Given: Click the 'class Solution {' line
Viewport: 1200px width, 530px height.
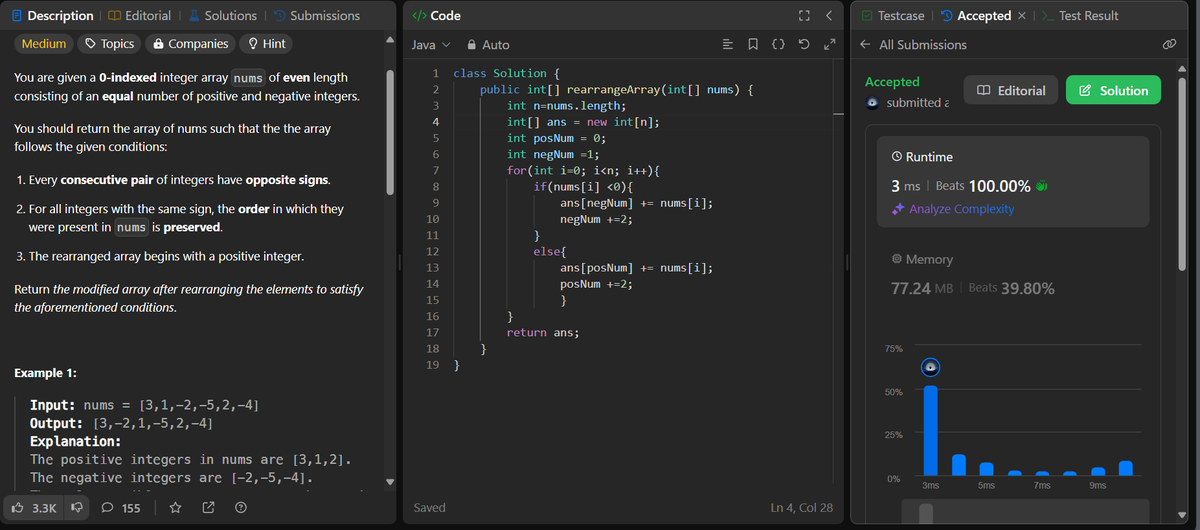Looking at the screenshot, I should (x=506, y=73).
